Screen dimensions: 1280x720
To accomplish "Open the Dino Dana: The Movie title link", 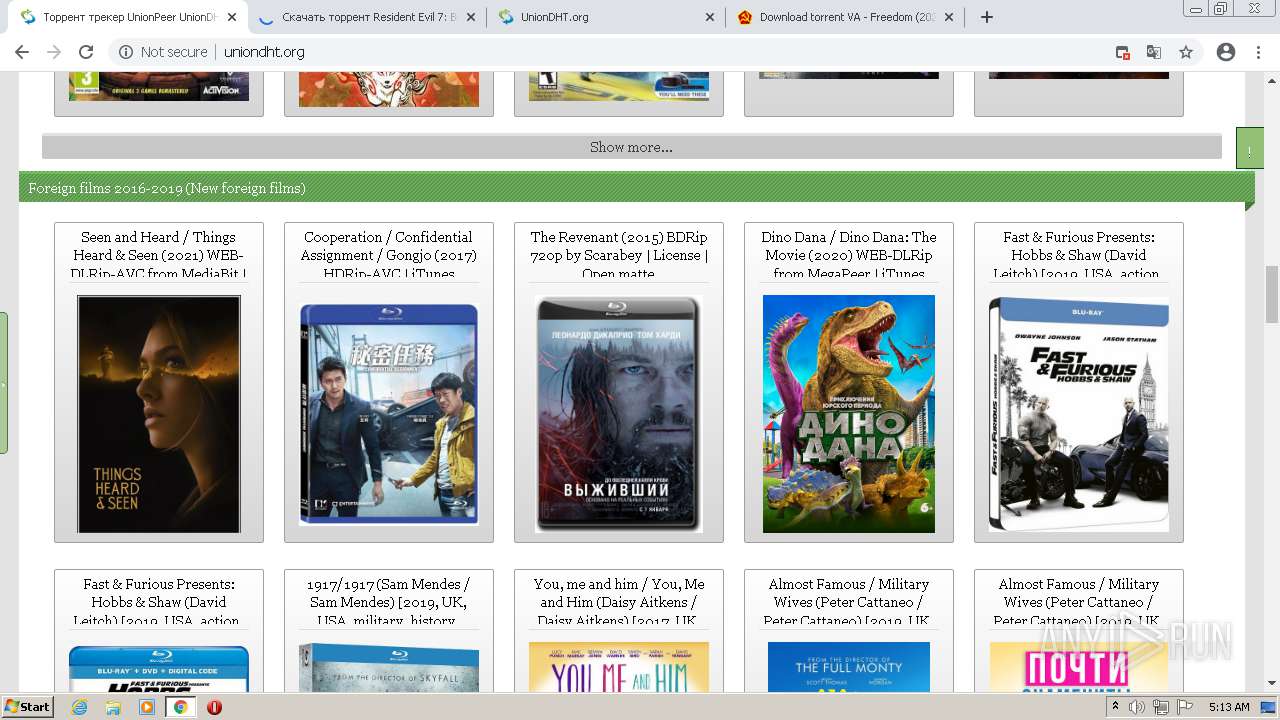I will [x=849, y=255].
